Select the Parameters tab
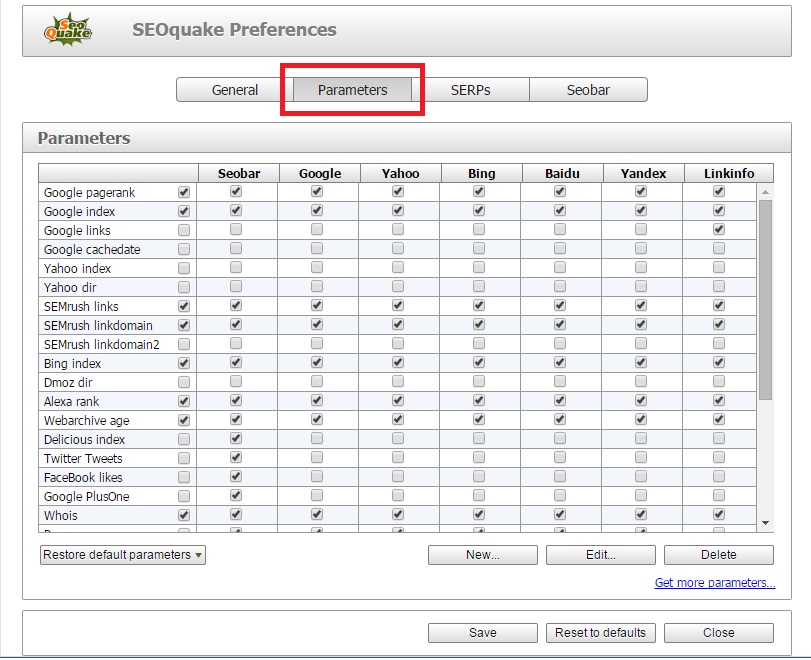This screenshot has height=660, width=811. tap(352, 90)
